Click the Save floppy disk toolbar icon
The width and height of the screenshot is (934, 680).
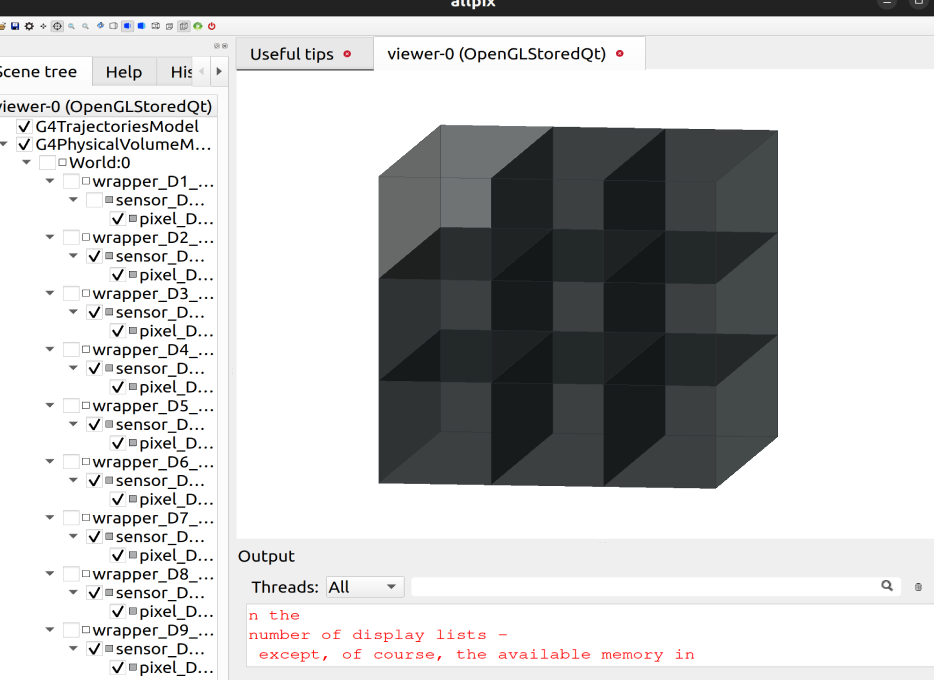coord(15,25)
